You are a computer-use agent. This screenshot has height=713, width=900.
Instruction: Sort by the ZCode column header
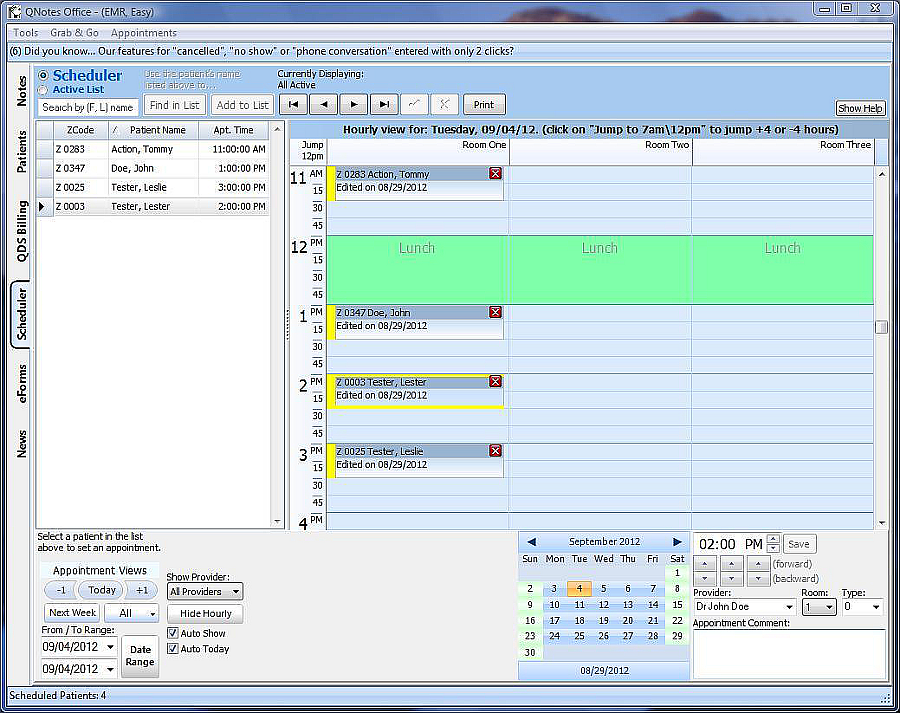pyautogui.click(x=80, y=130)
